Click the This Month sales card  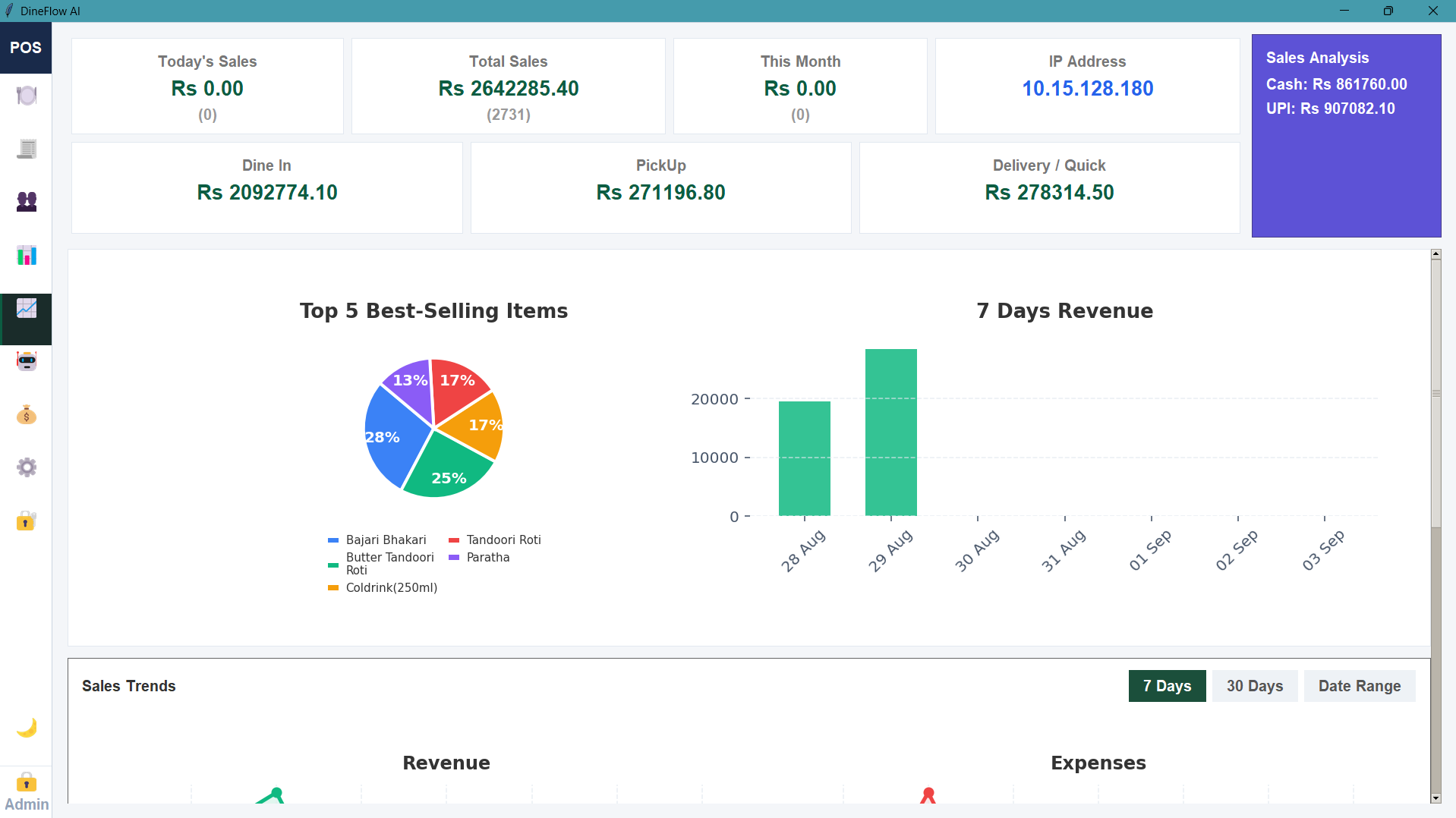coord(800,87)
